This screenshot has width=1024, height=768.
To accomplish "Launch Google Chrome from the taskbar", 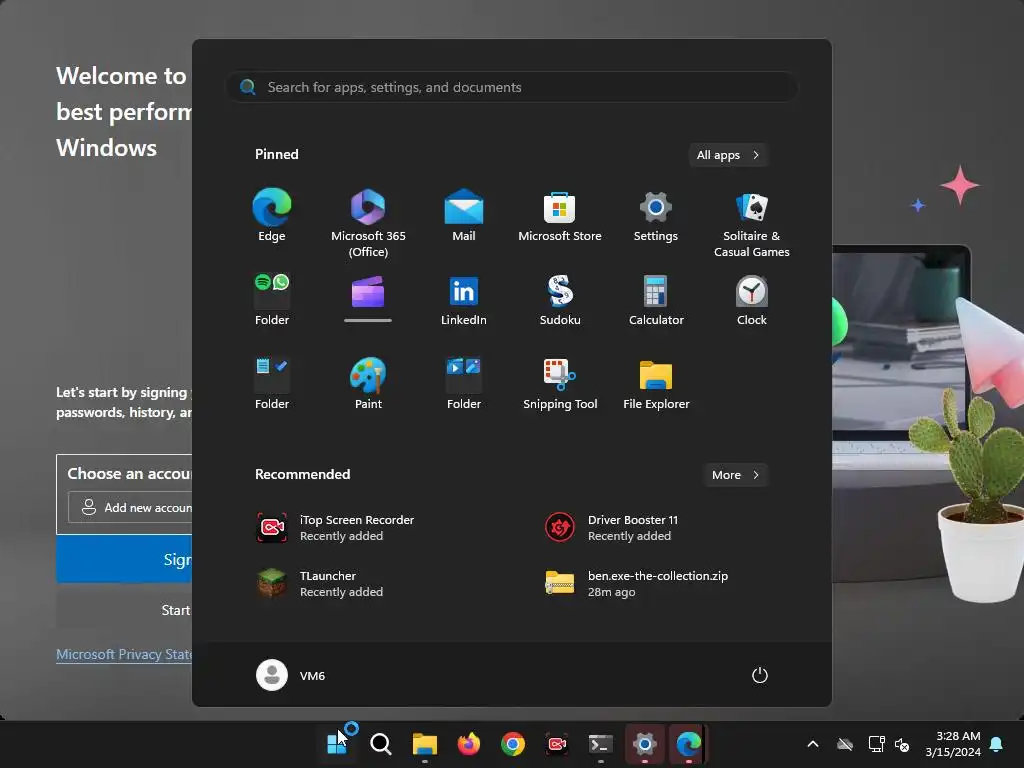I will pyautogui.click(x=513, y=743).
